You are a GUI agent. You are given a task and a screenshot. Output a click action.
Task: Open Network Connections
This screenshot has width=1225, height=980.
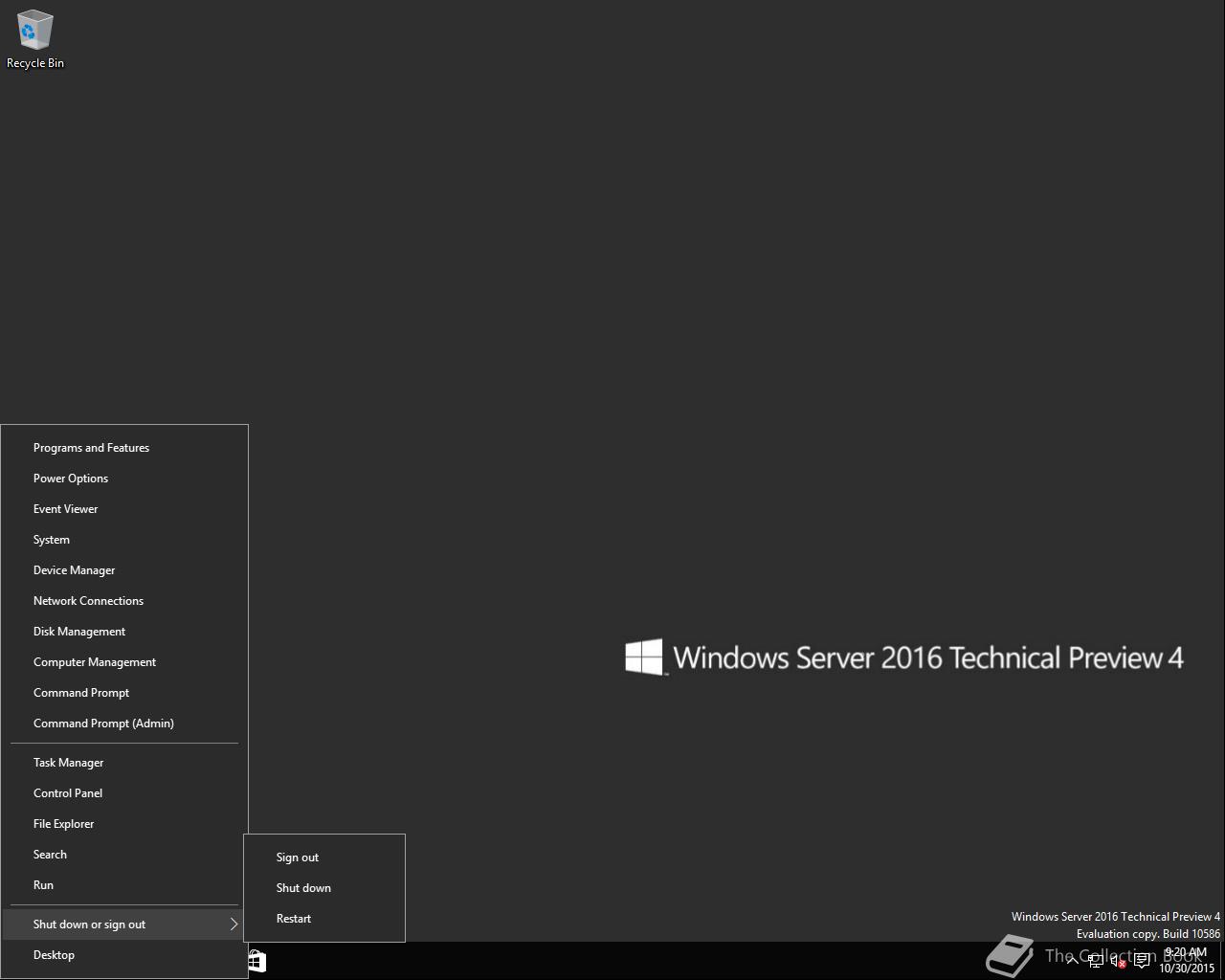point(124,601)
